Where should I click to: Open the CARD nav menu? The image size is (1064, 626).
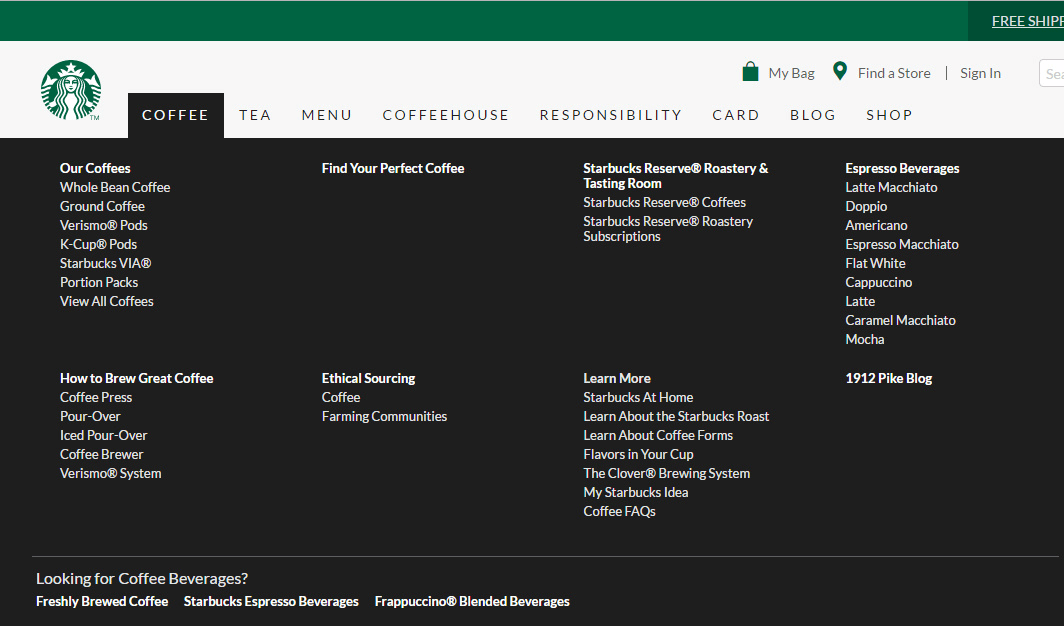tap(736, 115)
